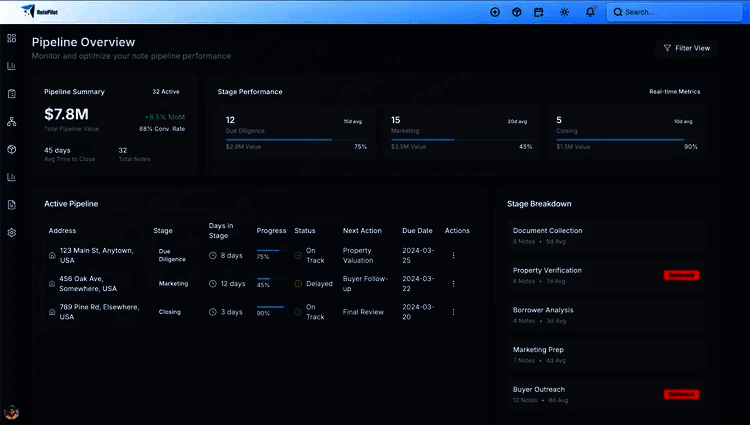Screen dimensions: 750x425
Task: Open the Filter View dropdown
Action: pos(685,48)
